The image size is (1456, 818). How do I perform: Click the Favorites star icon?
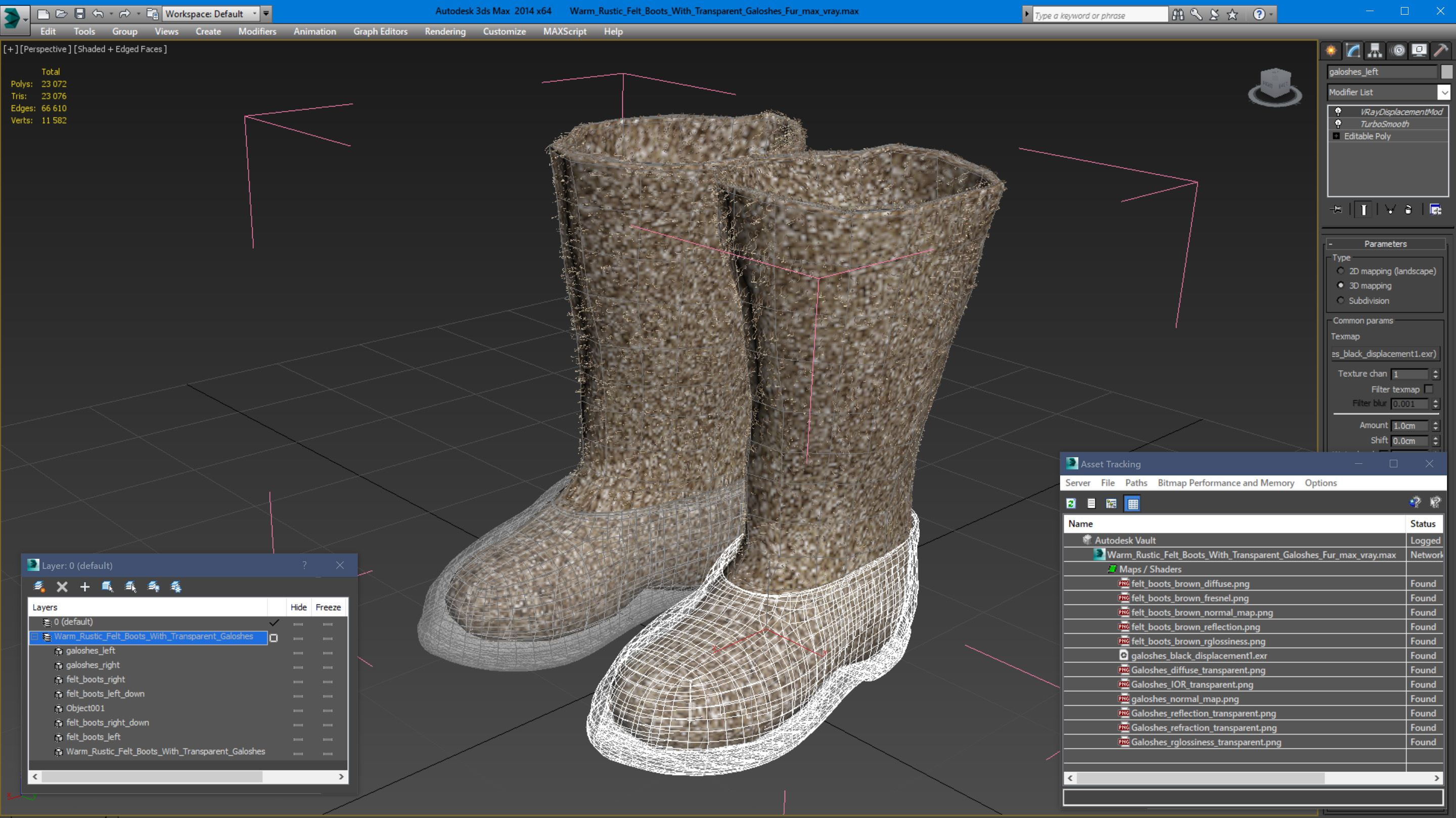tap(1232, 15)
